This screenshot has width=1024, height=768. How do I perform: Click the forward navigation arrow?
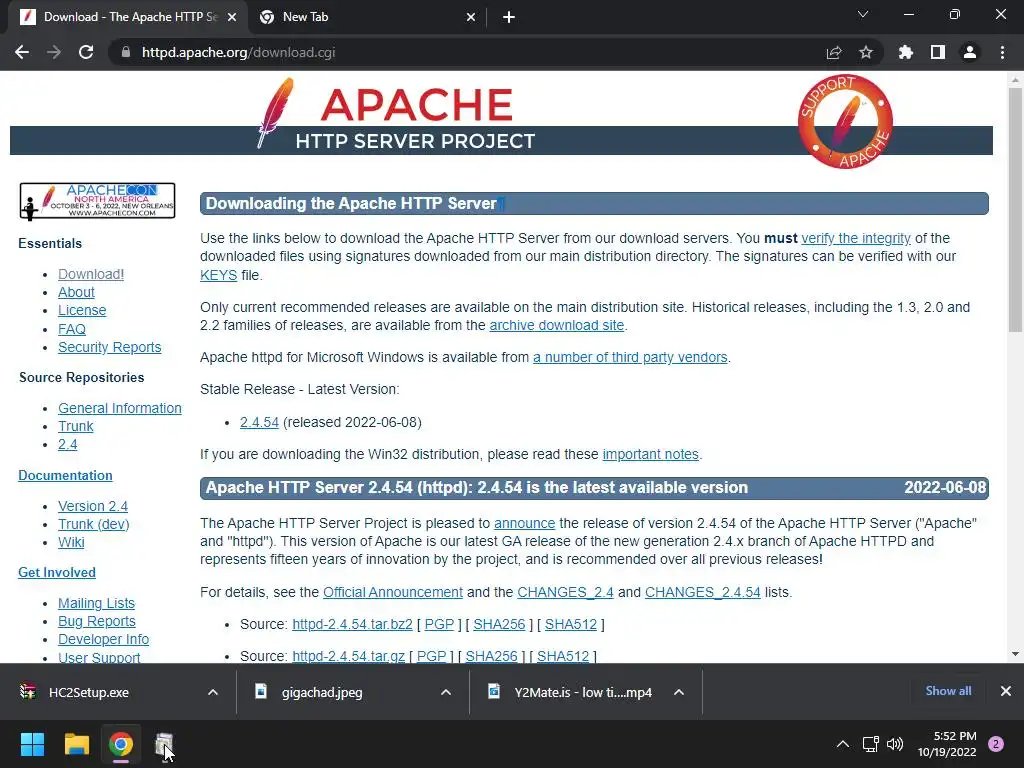(x=54, y=52)
